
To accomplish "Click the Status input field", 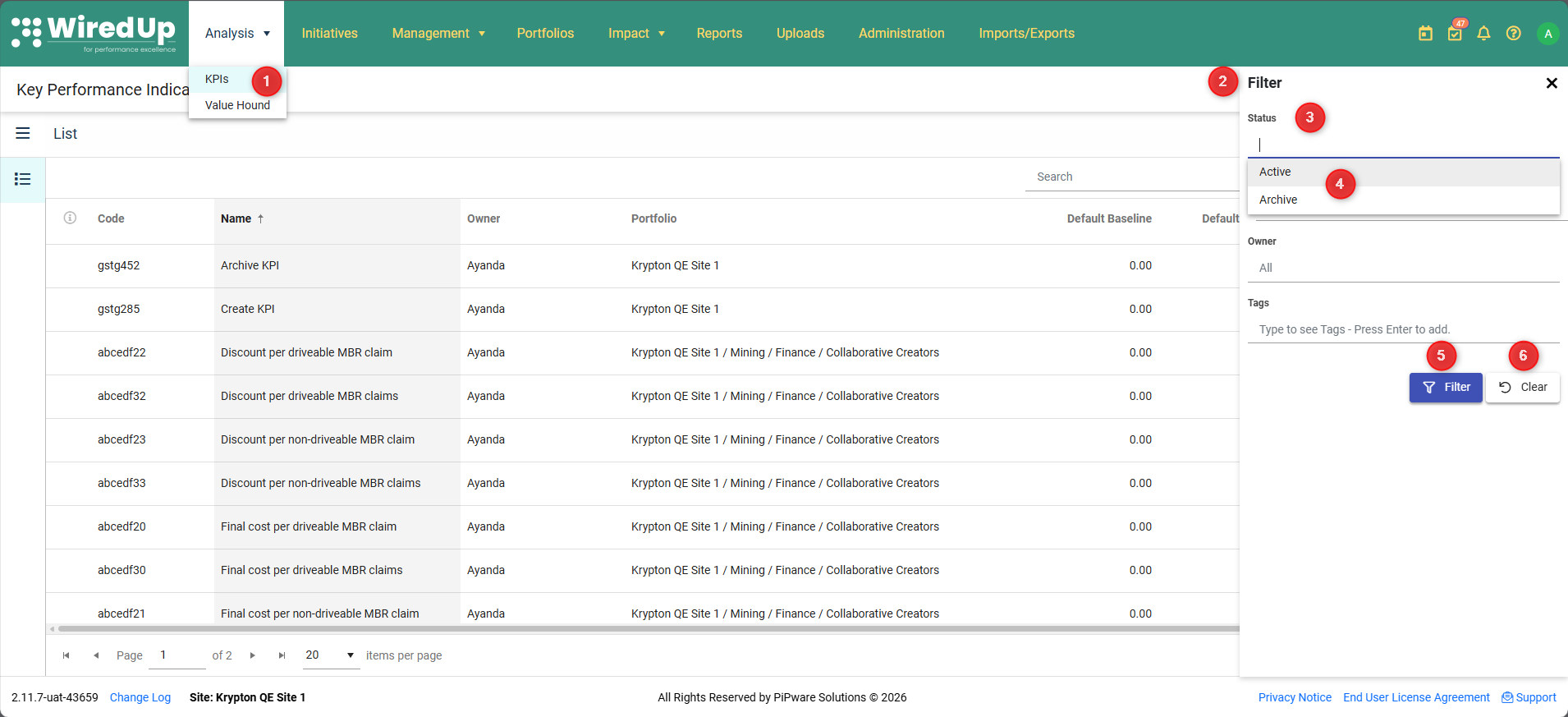I will [x=1404, y=145].
